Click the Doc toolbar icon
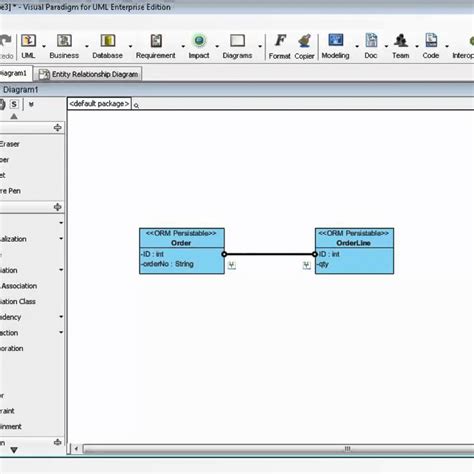 [371, 40]
